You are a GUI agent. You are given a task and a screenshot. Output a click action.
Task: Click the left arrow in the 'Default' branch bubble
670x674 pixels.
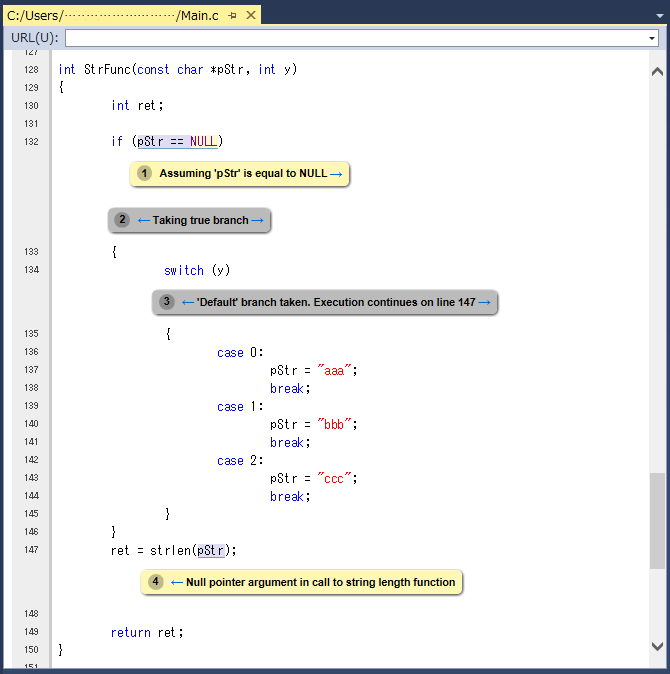[x=187, y=302]
